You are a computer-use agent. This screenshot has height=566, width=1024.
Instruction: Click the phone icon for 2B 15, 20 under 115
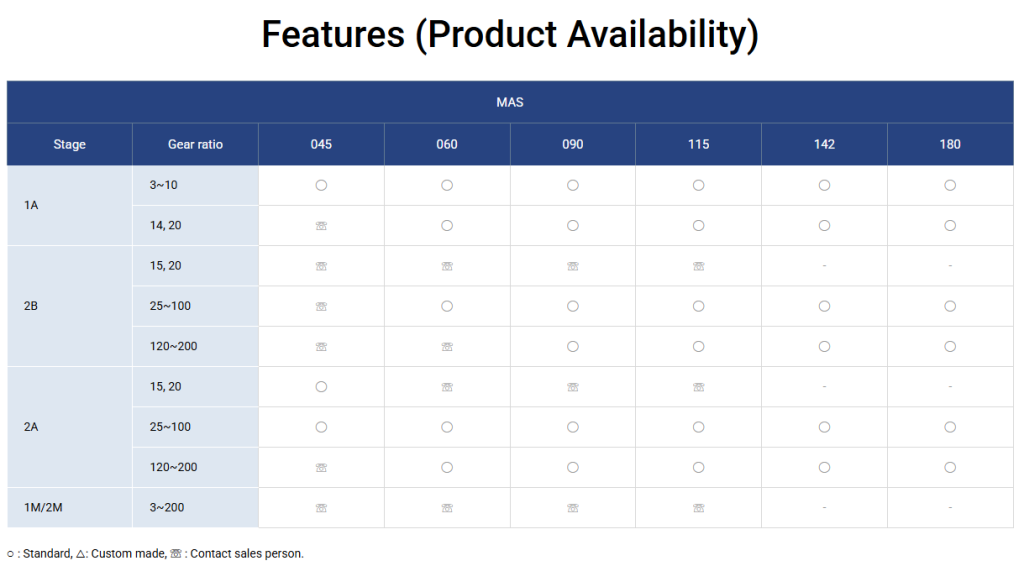click(698, 266)
